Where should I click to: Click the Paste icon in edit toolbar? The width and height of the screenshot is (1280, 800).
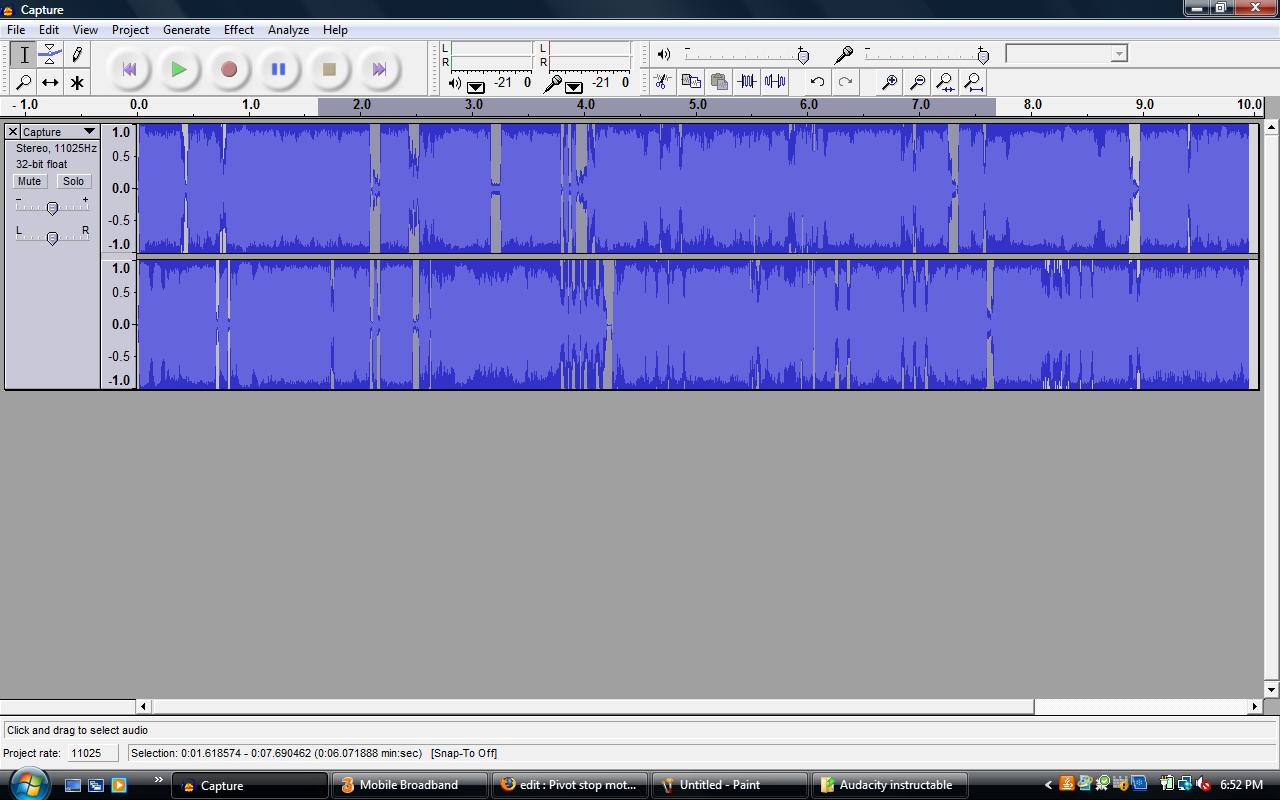[x=718, y=82]
